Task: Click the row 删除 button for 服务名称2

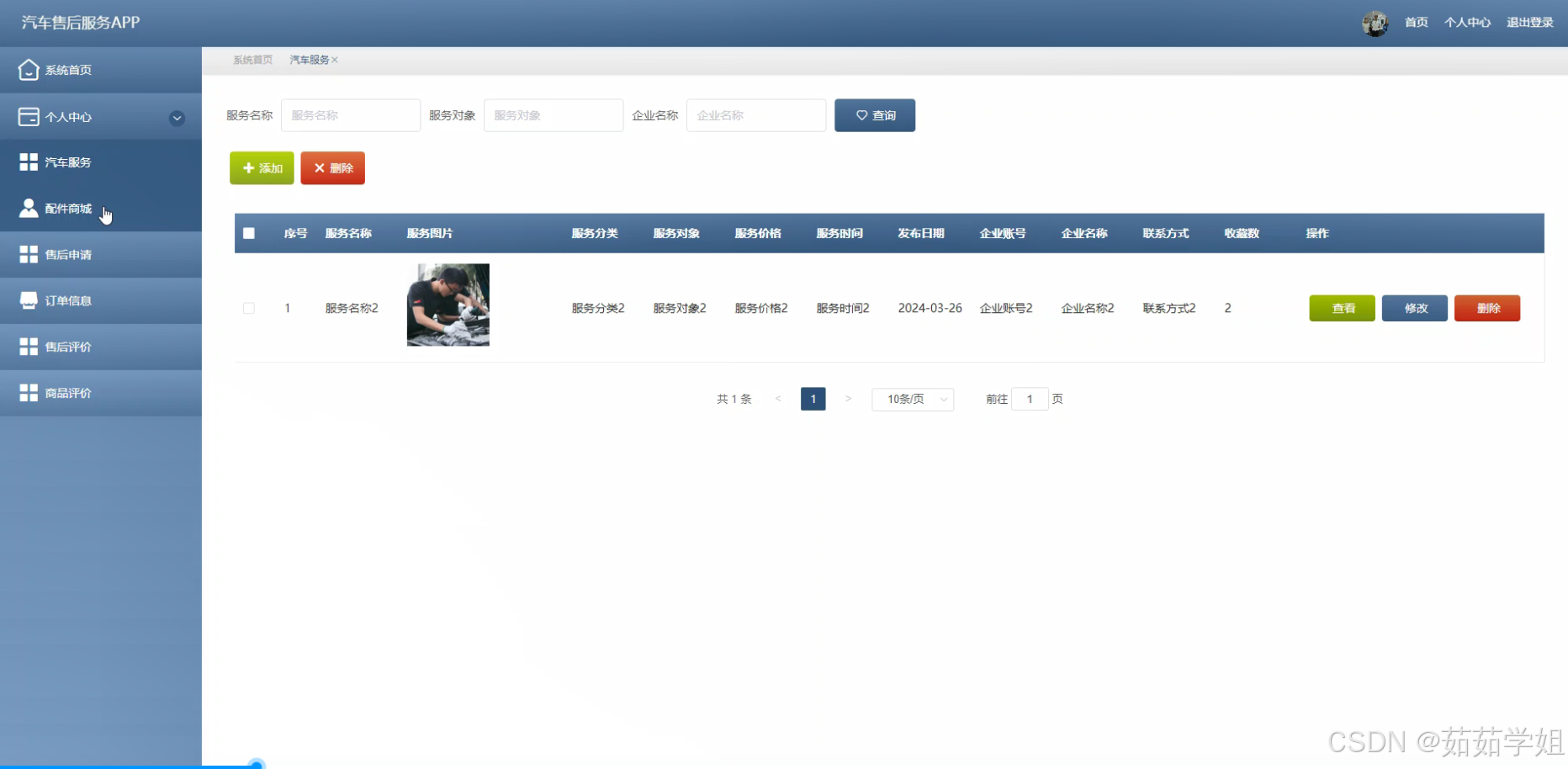Action: click(x=1486, y=308)
